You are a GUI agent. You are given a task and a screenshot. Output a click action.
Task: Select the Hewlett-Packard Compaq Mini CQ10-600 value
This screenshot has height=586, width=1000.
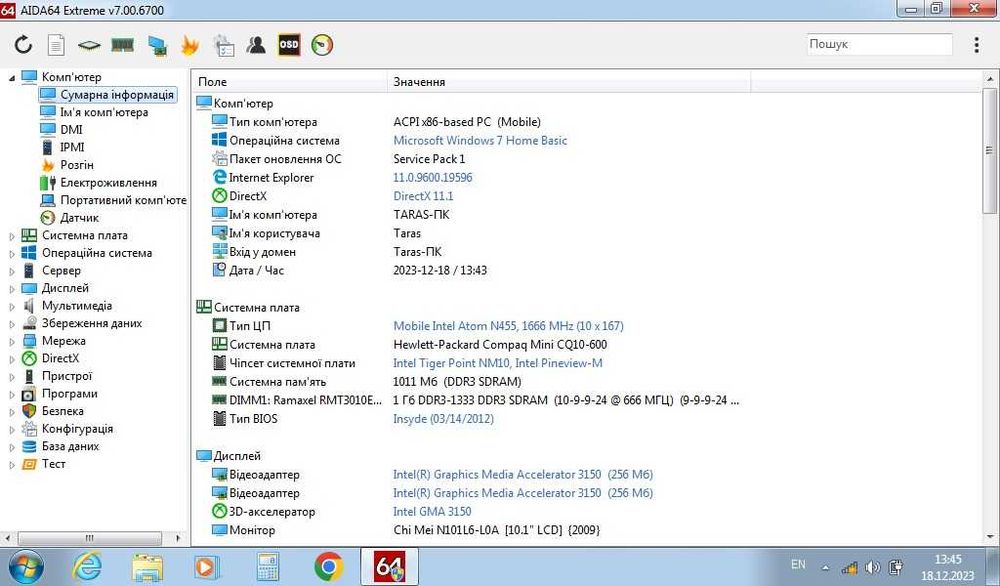(500, 344)
